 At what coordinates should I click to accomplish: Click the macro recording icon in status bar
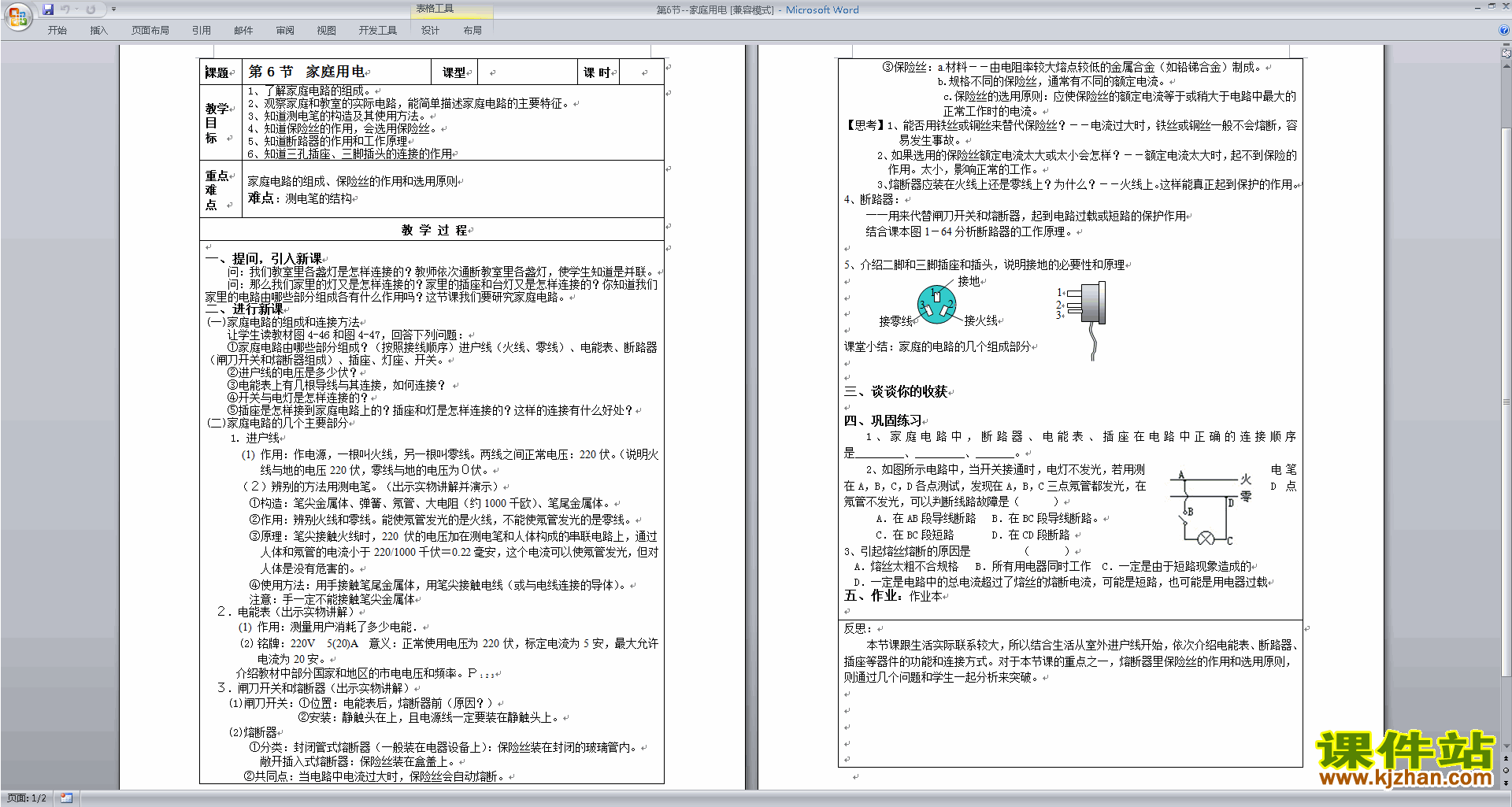[x=66, y=798]
